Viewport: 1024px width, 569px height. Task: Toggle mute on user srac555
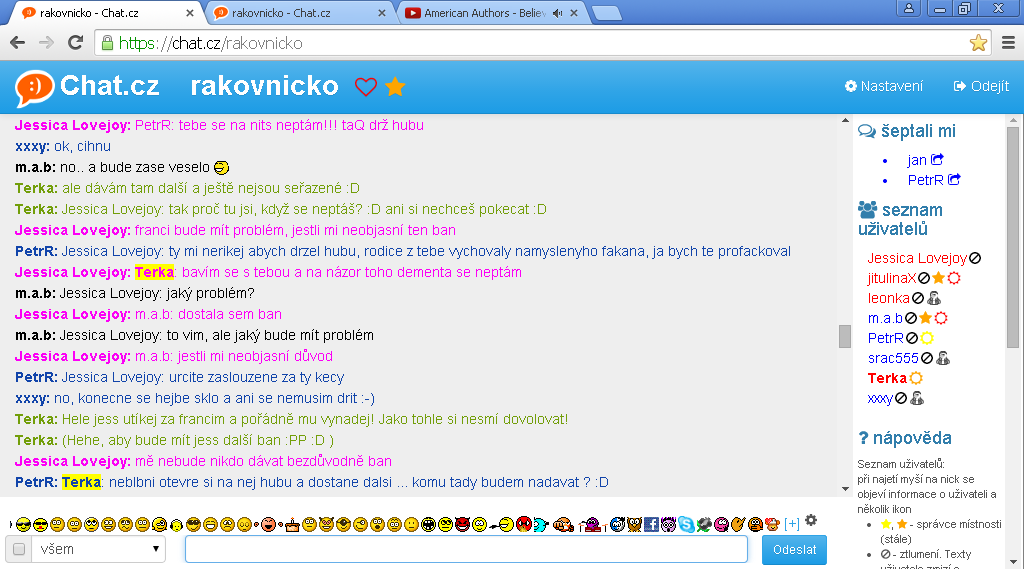(927, 358)
